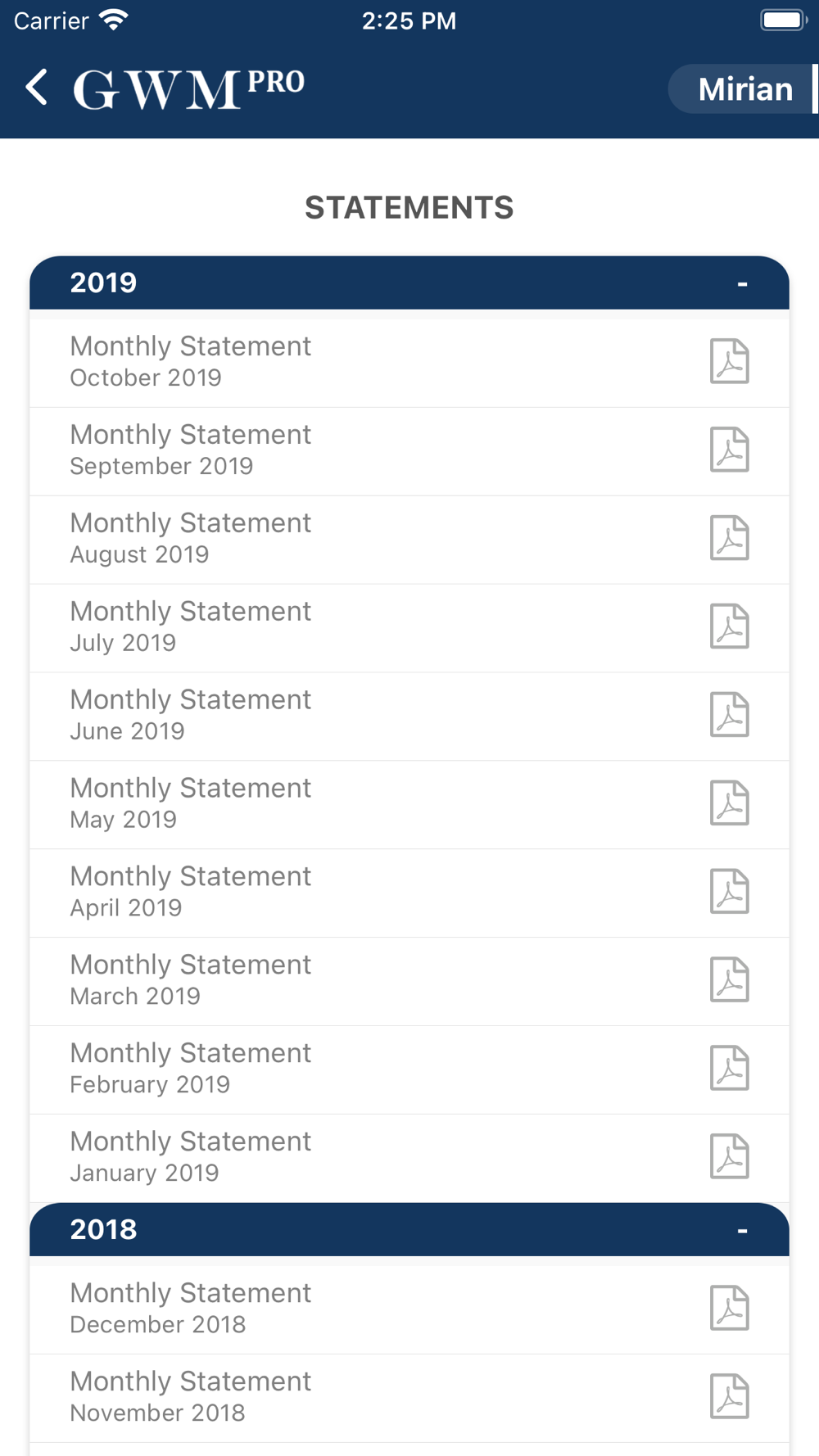Go back using the left chevron
The height and width of the screenshot is (1456, 819).
[37, 87]
